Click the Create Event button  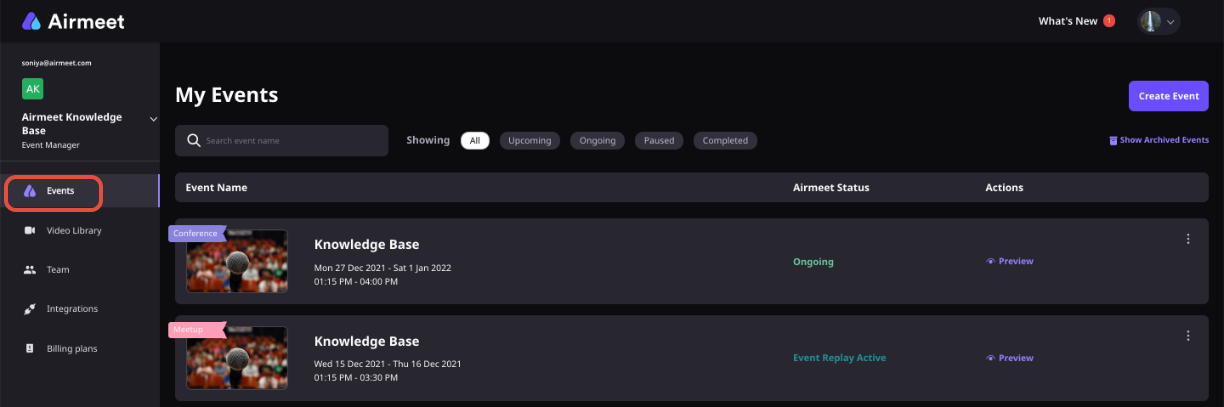(x=1169, y=96)
